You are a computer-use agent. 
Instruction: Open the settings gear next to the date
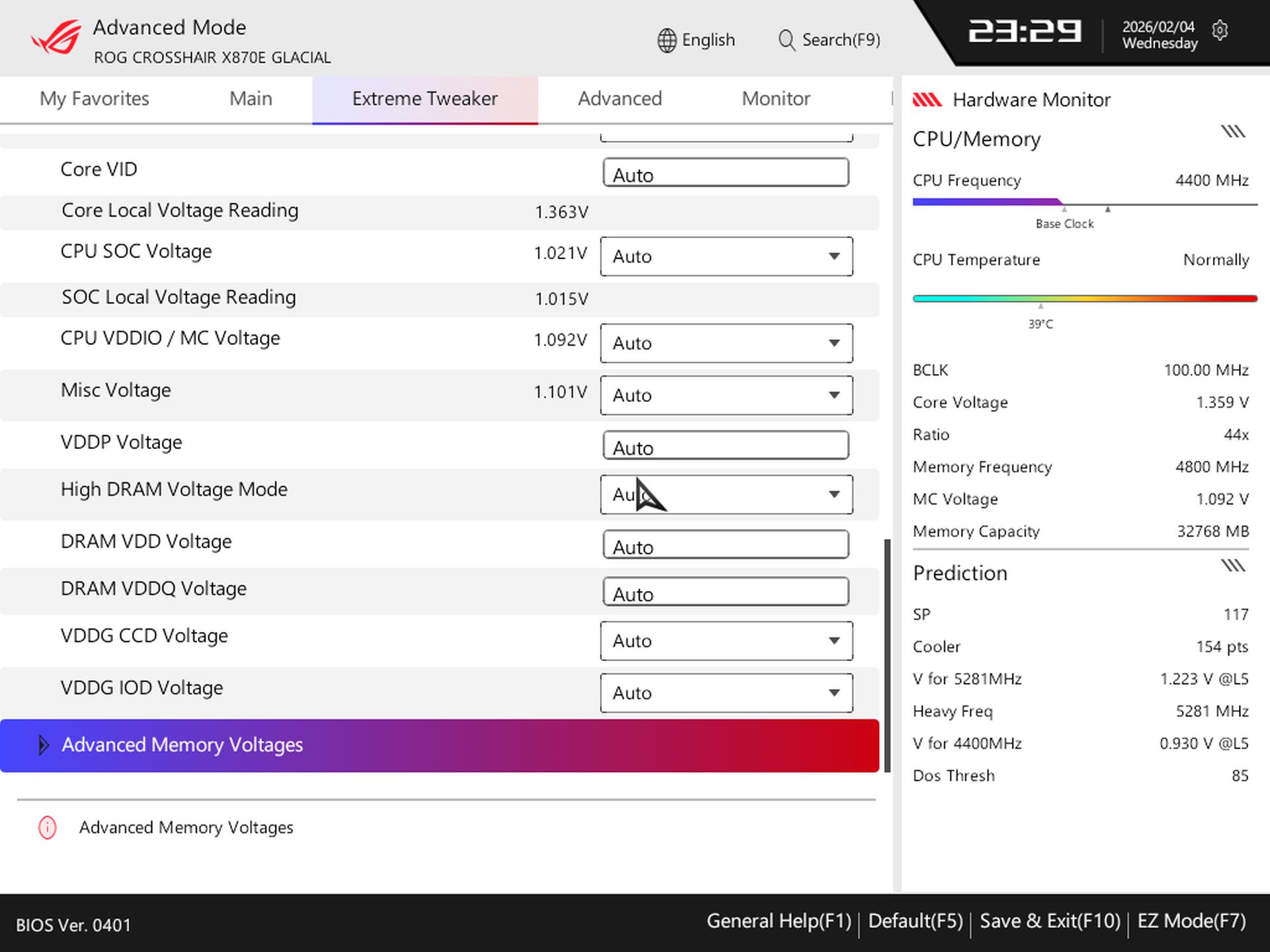click(x=1220, y=31)
